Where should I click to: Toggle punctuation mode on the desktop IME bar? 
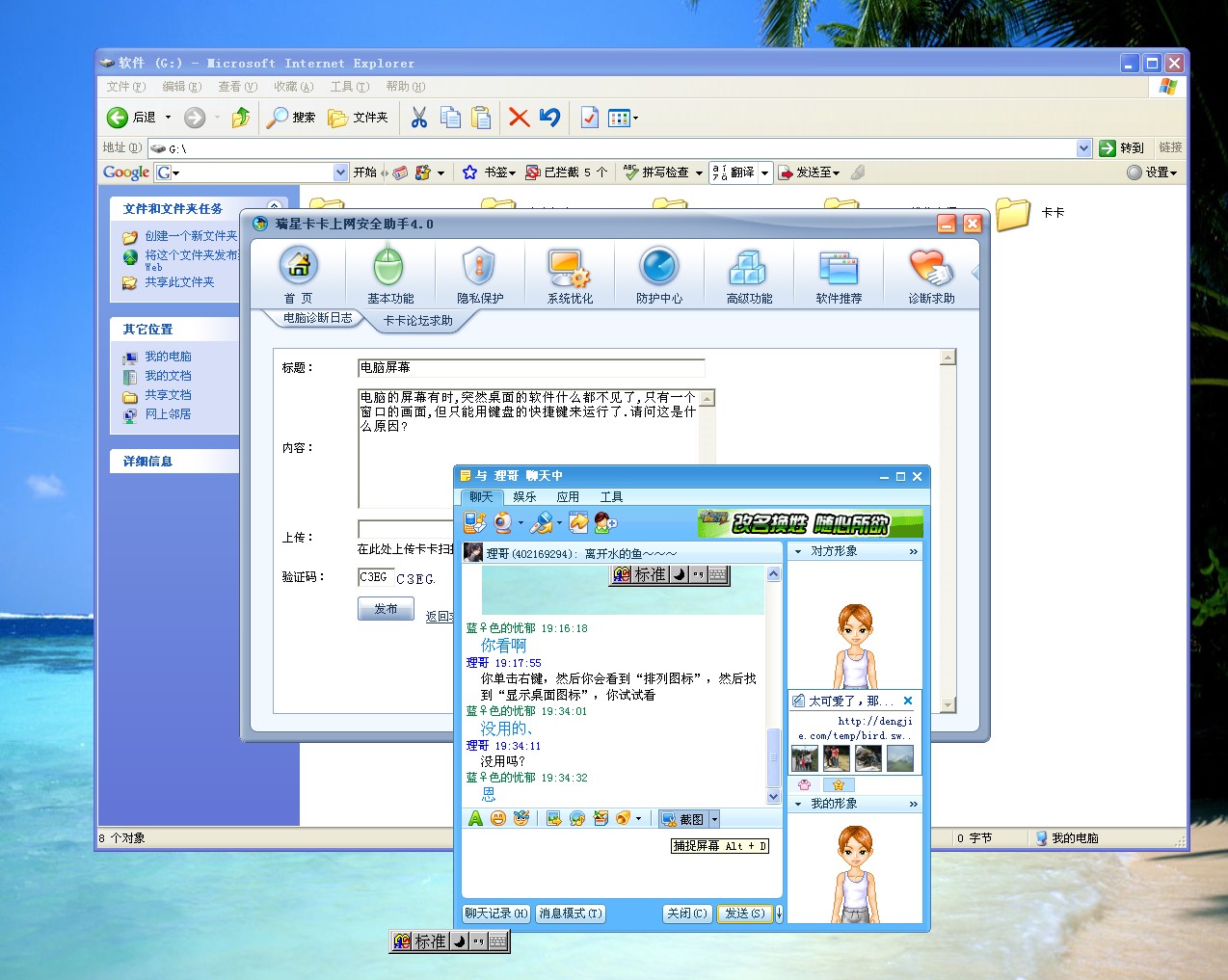[478, 941]
